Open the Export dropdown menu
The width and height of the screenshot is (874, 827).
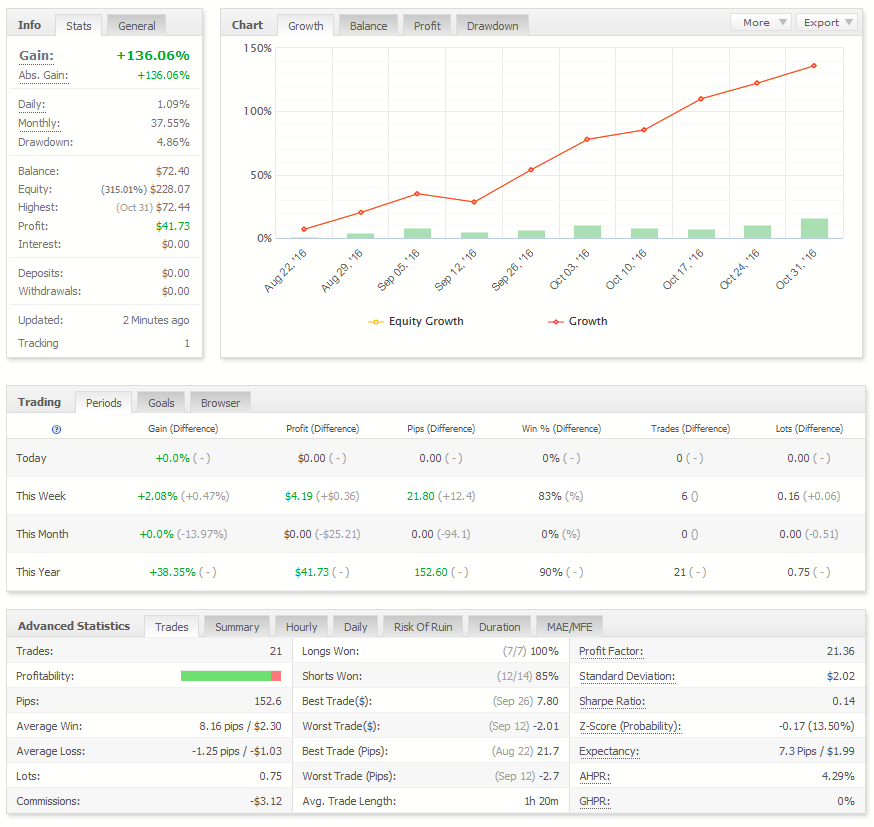coord(827,22)
